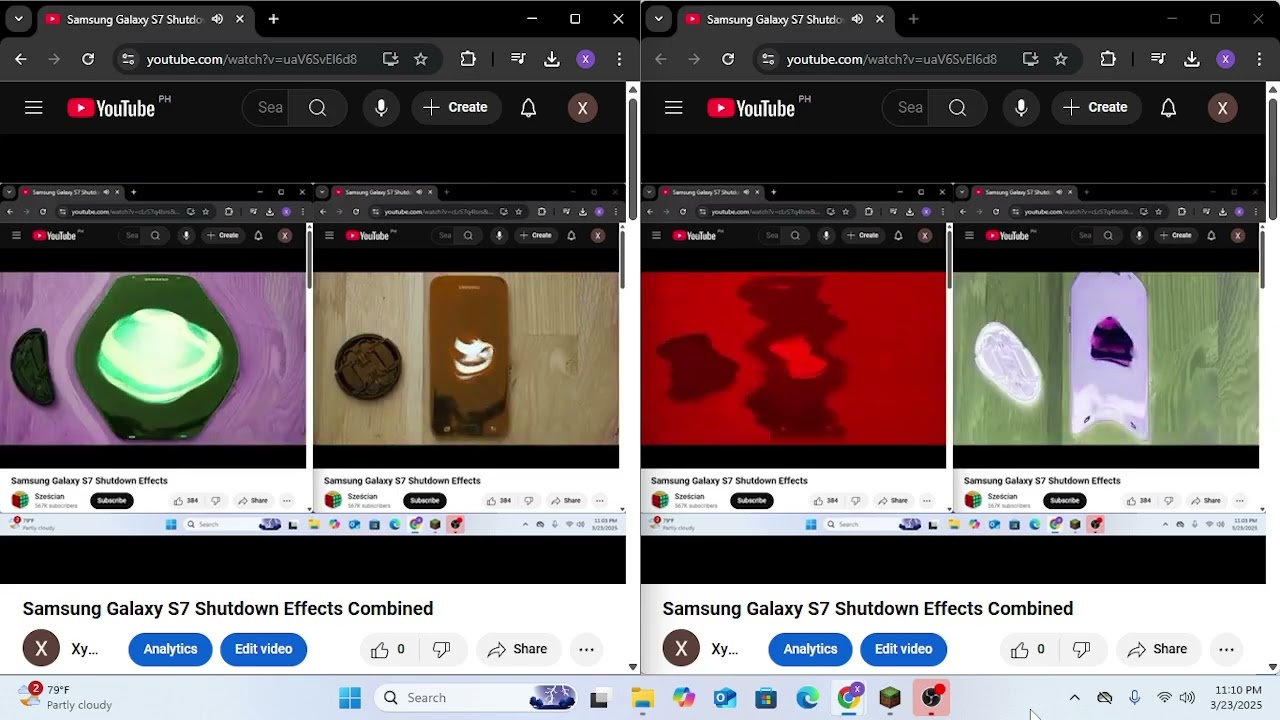Mute tab audio on left window tab
This screenshot has height=720, width=1280.
click(217, 19)
